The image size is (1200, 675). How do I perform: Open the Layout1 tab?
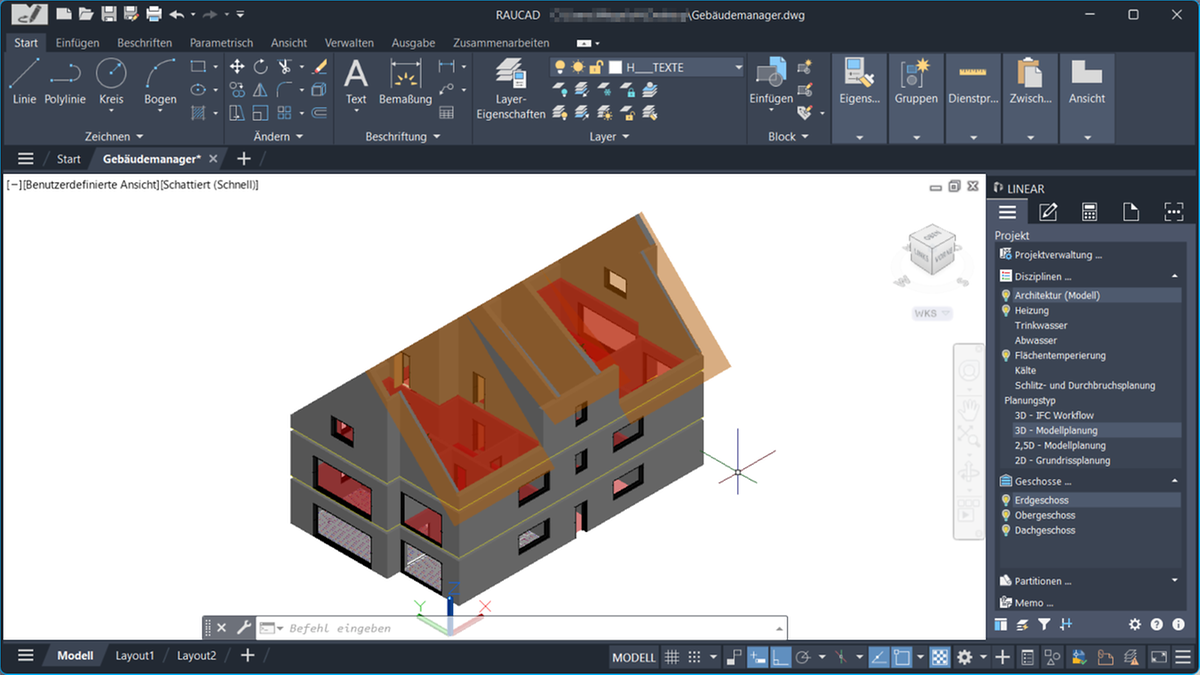click(x=134, y=655)
